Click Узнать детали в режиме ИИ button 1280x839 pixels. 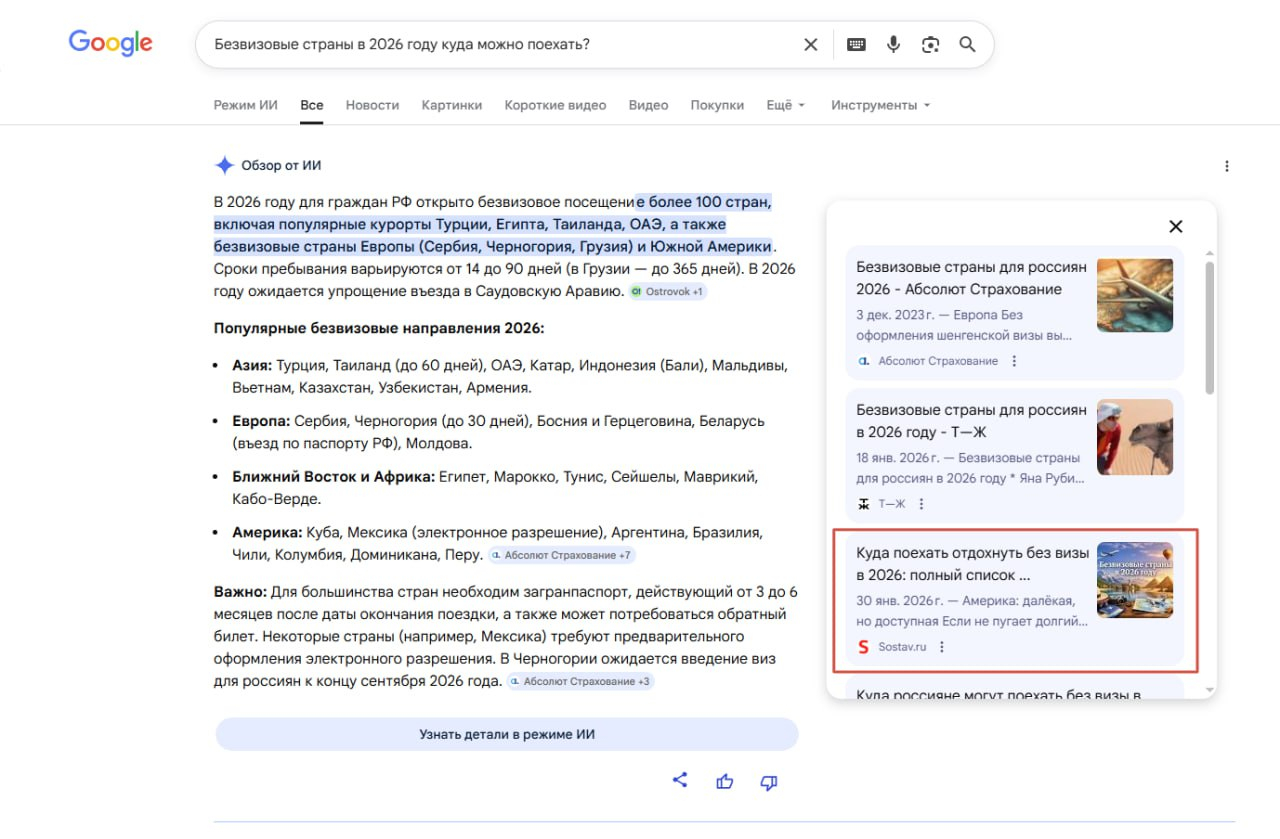(x=507, y=734)
